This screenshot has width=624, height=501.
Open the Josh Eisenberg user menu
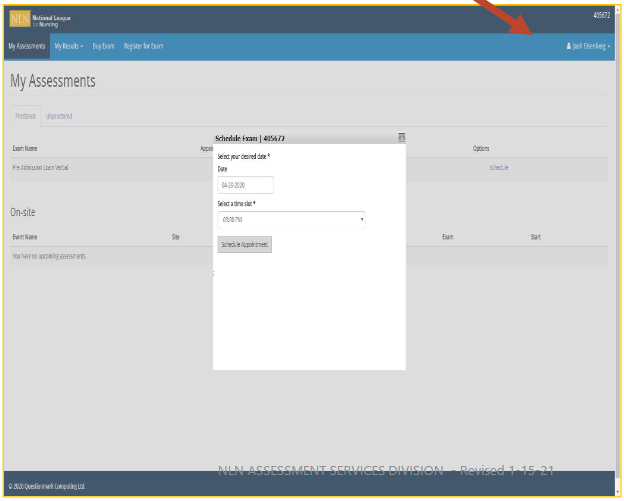click(588, 46)
